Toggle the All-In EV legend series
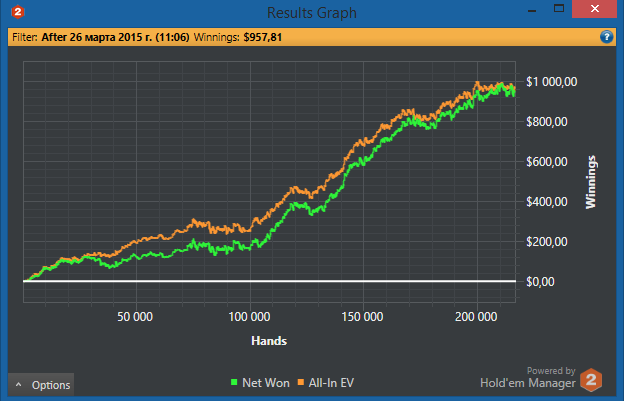 [x=326, y=383]
